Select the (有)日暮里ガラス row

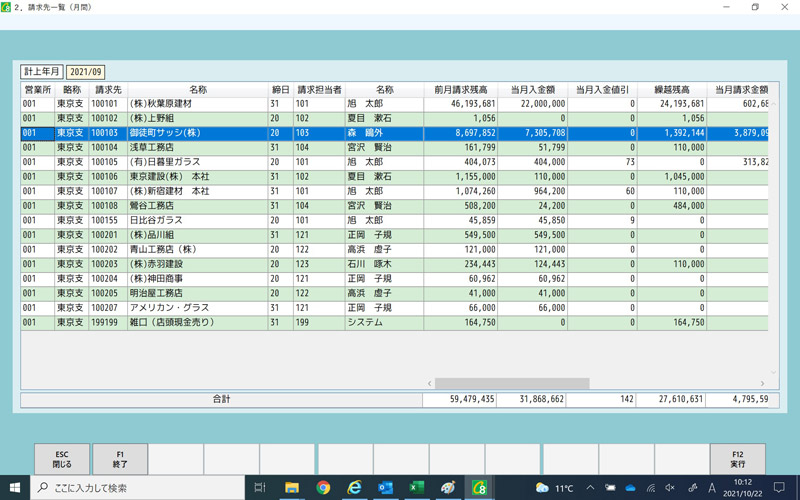[x=394, y=162]
